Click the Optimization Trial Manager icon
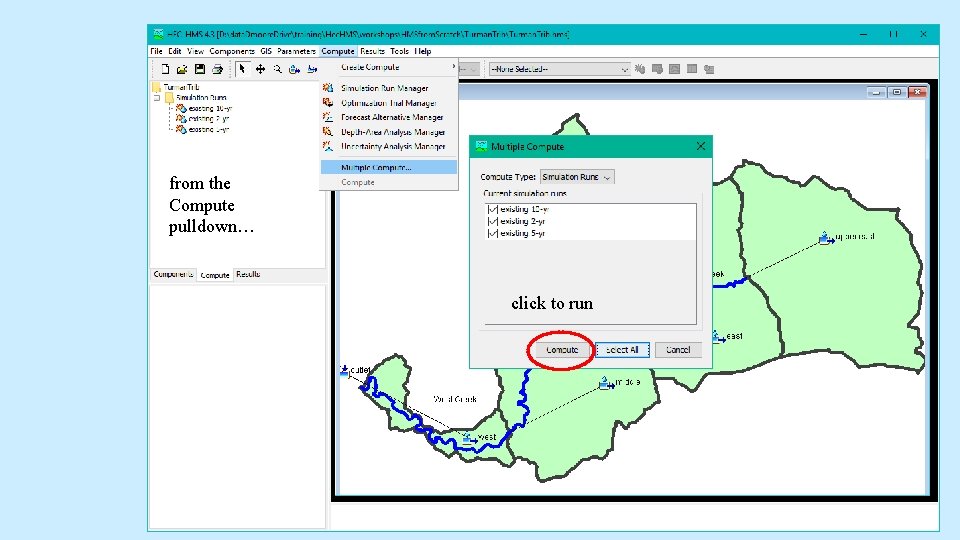 coord(328,103)
